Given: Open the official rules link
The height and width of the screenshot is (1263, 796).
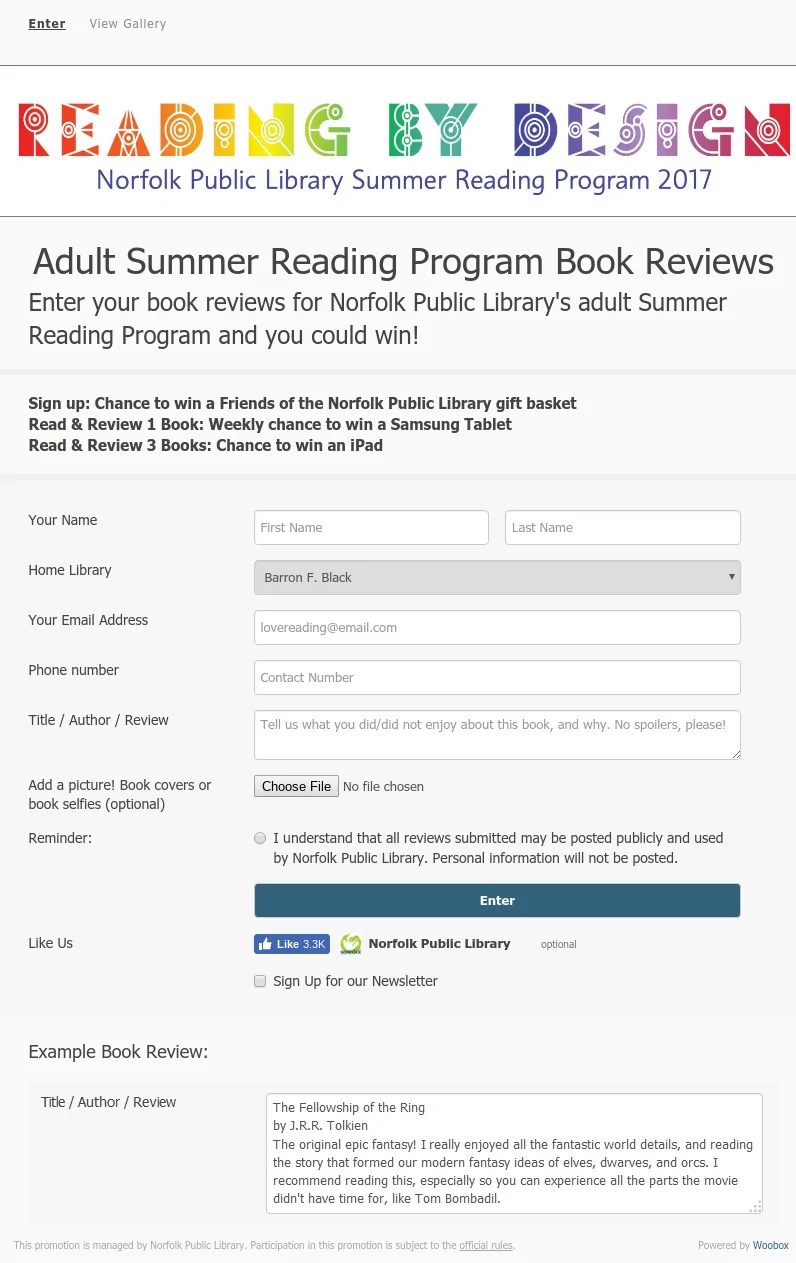Looking at the screenshot, I should (x=485, y=1245).
